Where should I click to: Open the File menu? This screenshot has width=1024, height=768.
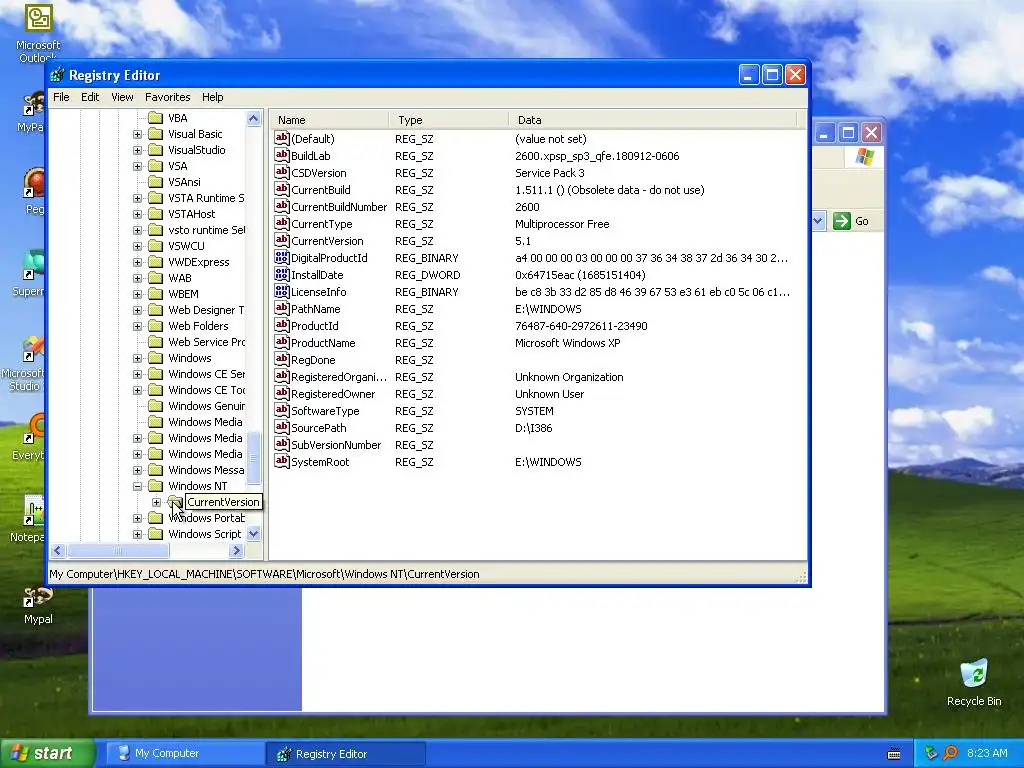(x=61, y=97)
